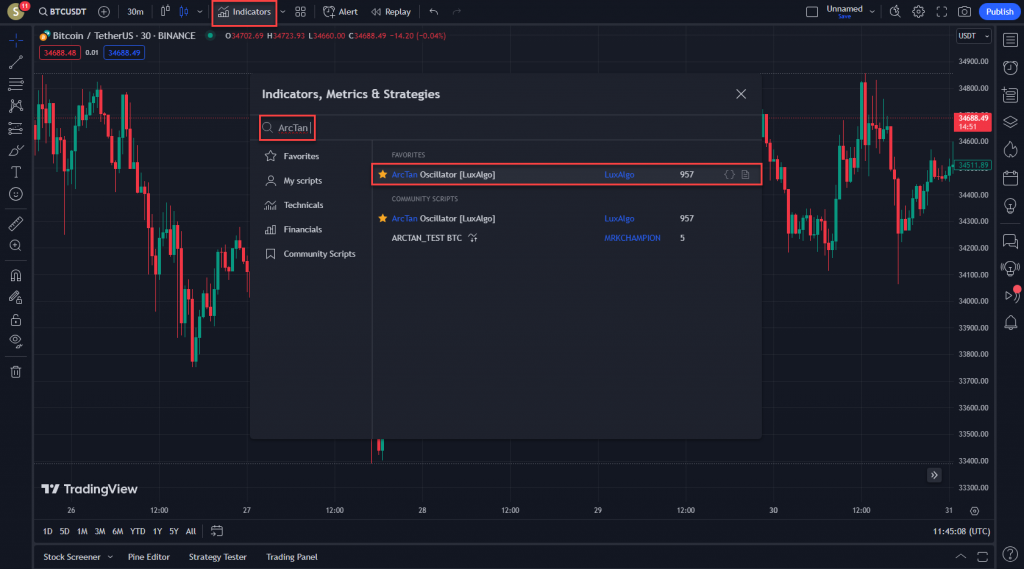Toggle magnet mode
This screenshot has width=1024, height=569.
pyautogui.click(x=16, y=276)
